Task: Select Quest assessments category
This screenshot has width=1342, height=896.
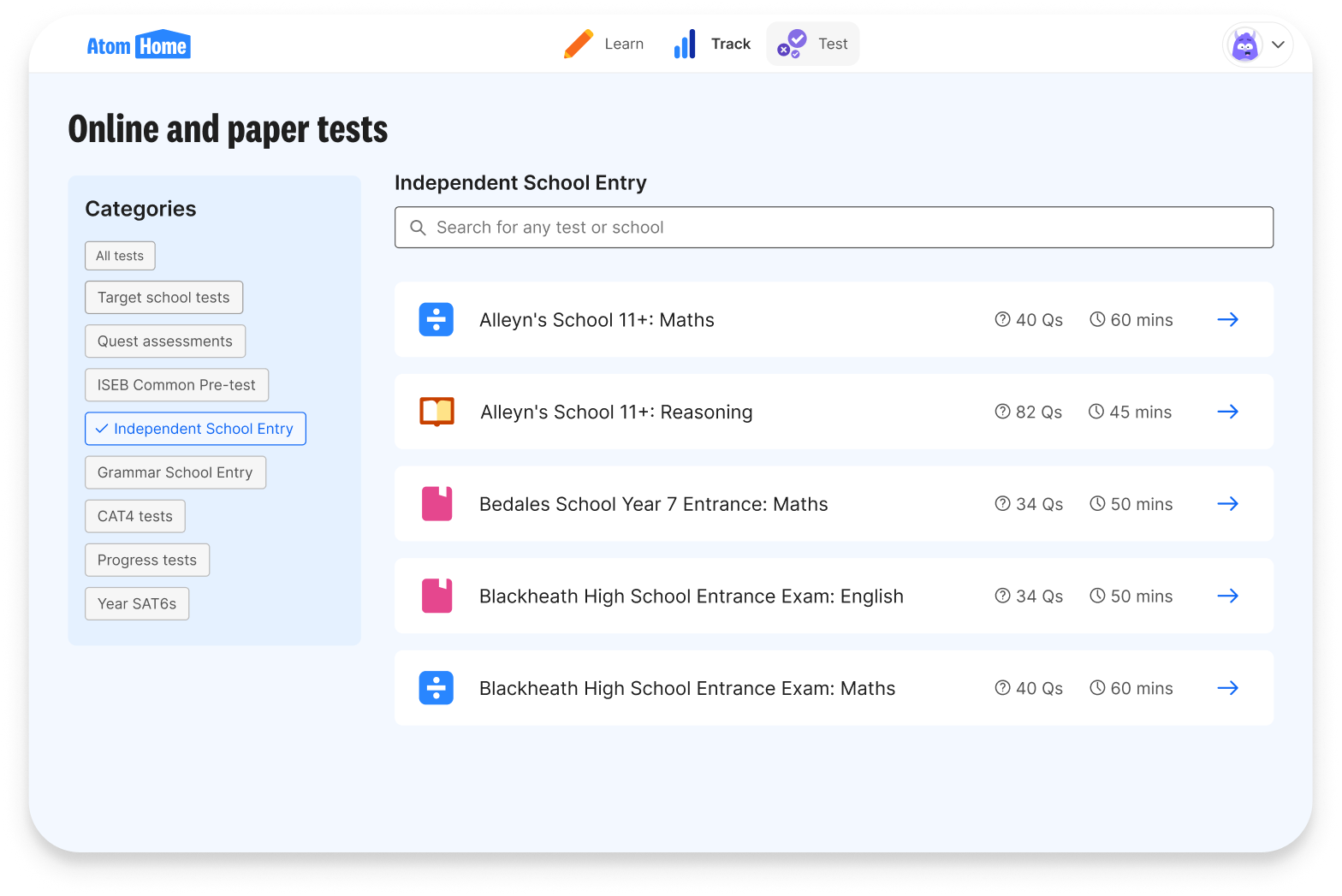Action: click(x=165, y=341)
